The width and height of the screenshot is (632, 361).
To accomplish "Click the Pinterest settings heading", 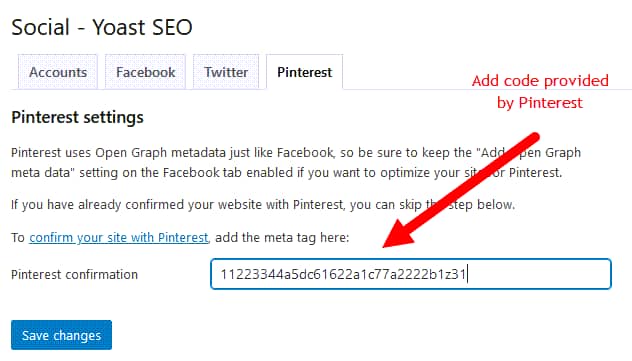I will (x=77, y=117).
